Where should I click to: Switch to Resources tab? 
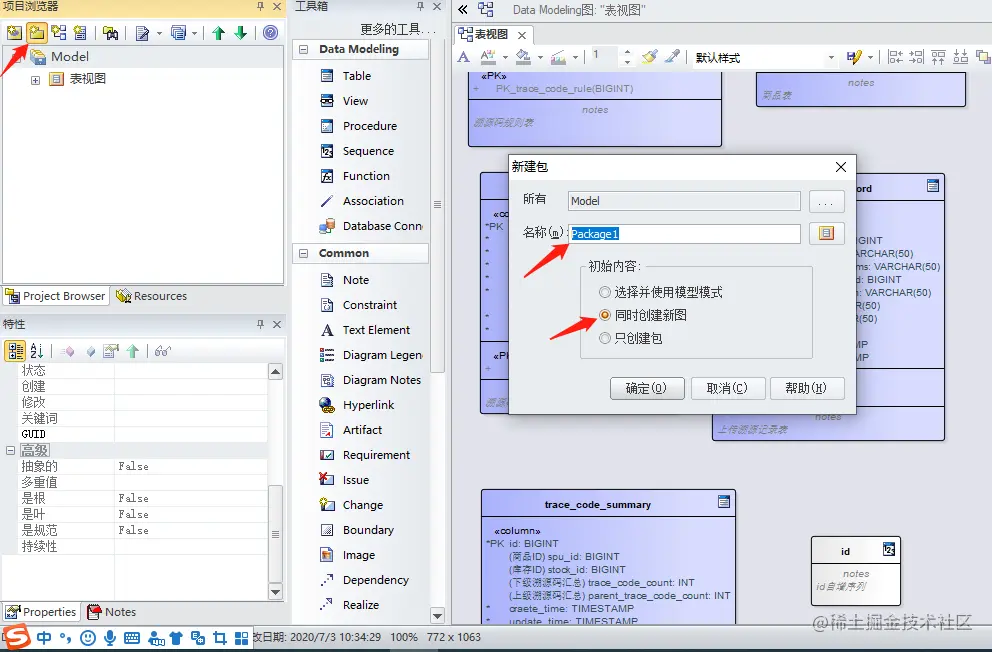[x=152, y=296]
